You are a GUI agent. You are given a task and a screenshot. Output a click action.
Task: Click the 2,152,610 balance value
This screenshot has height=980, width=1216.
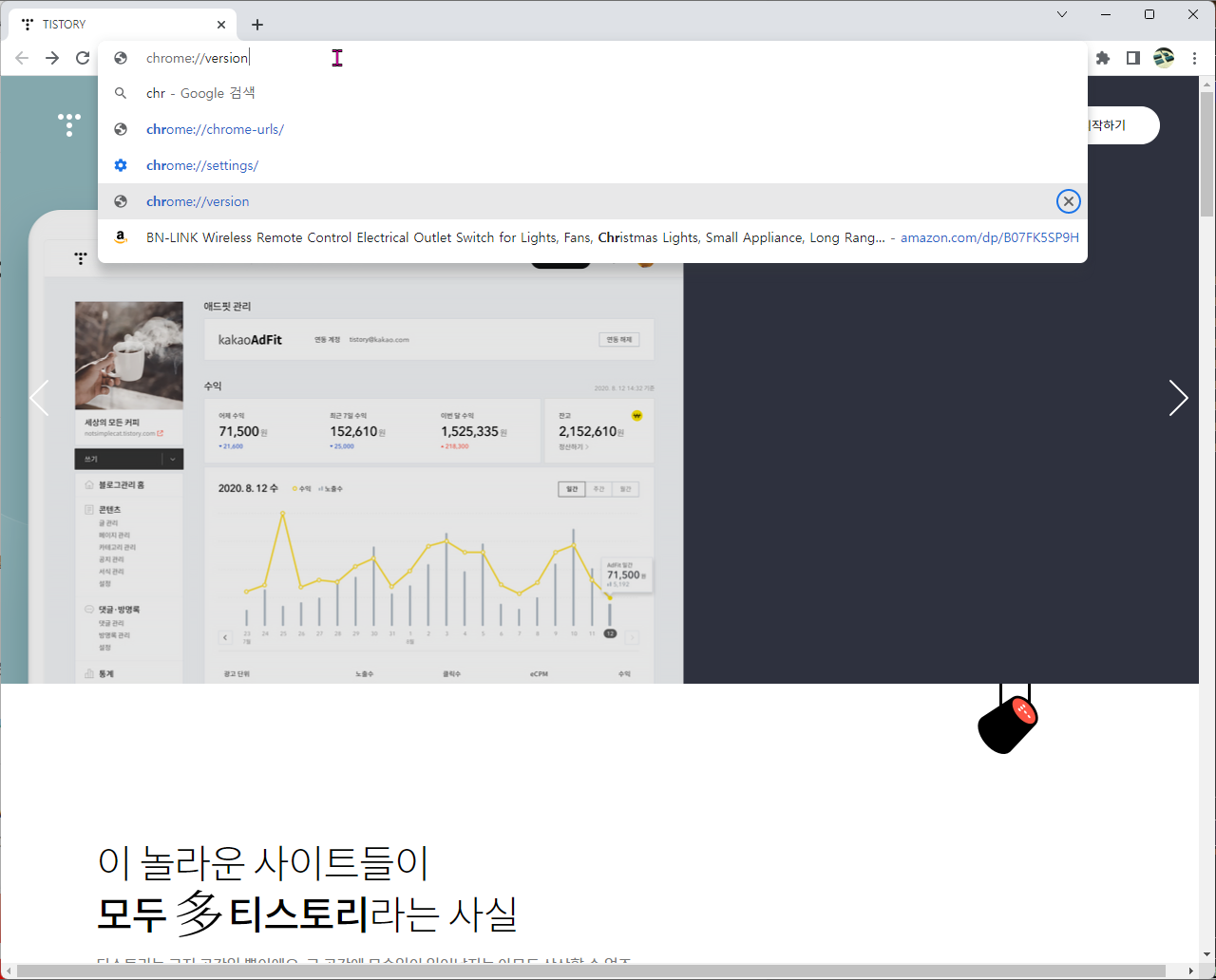pyautogui.click(x=587, y=432)
